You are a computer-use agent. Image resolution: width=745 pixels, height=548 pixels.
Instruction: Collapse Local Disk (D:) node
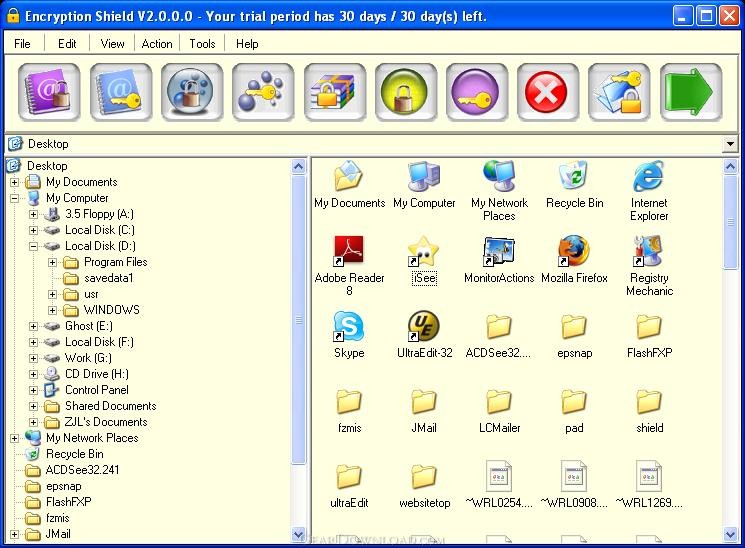click(x=33, y=246)
